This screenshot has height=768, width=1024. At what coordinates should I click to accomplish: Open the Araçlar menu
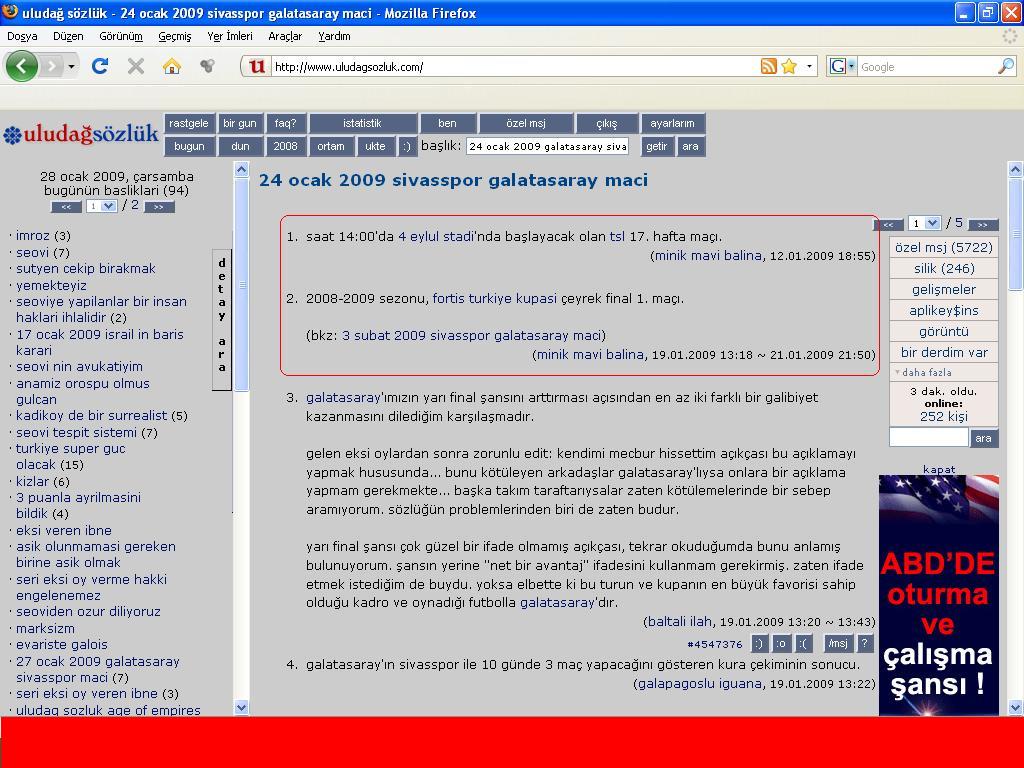(285, 37)
